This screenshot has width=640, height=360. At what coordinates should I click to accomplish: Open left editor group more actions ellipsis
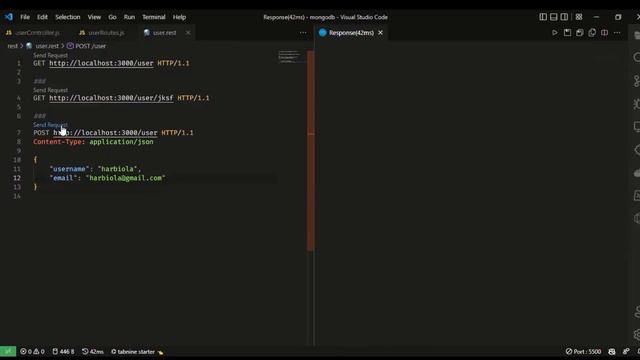[303, 33]
